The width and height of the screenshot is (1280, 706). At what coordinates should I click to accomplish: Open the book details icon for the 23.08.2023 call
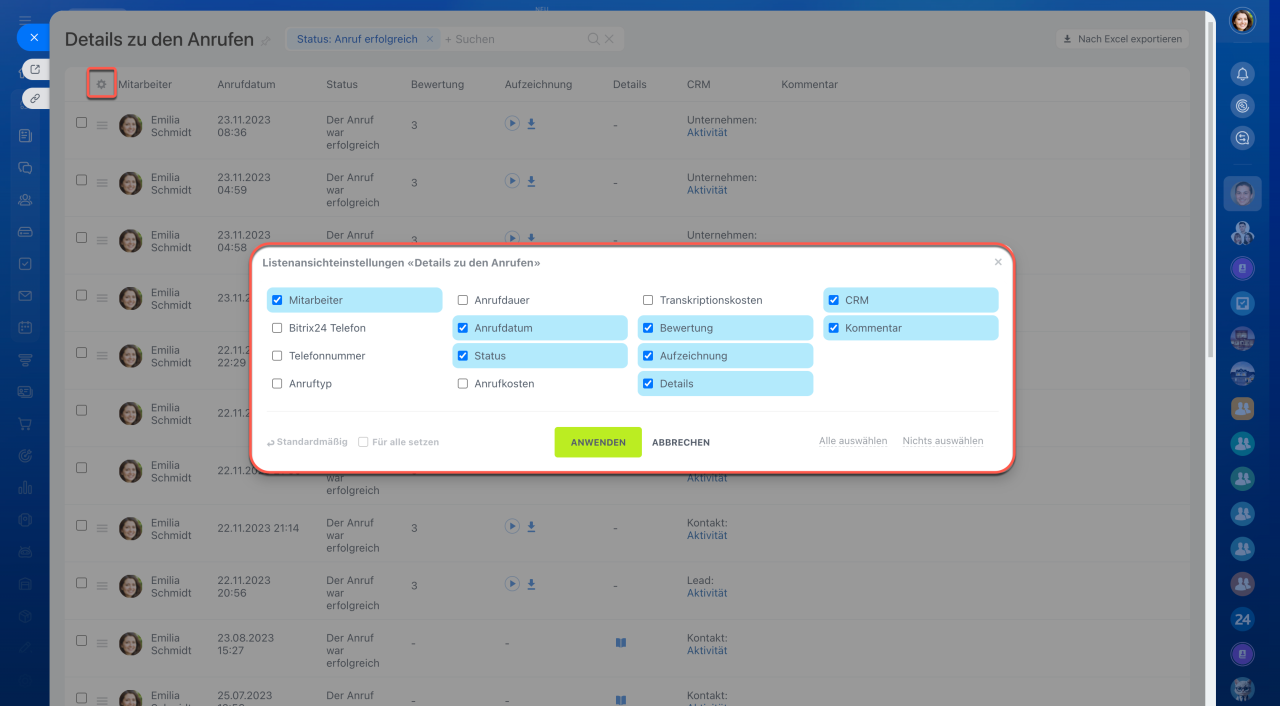[x=620, y=643]
